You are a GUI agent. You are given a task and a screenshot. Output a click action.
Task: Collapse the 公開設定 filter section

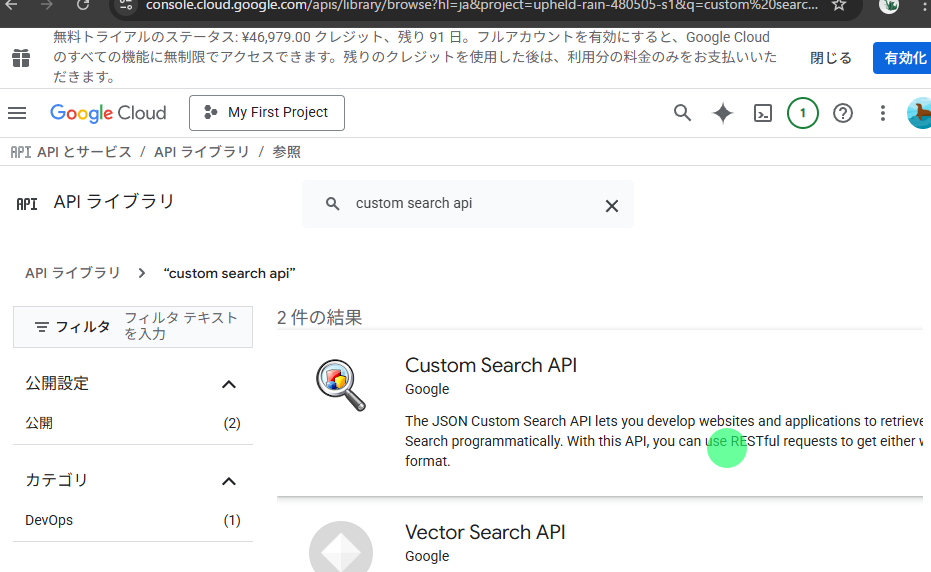[x=228, y=384]
